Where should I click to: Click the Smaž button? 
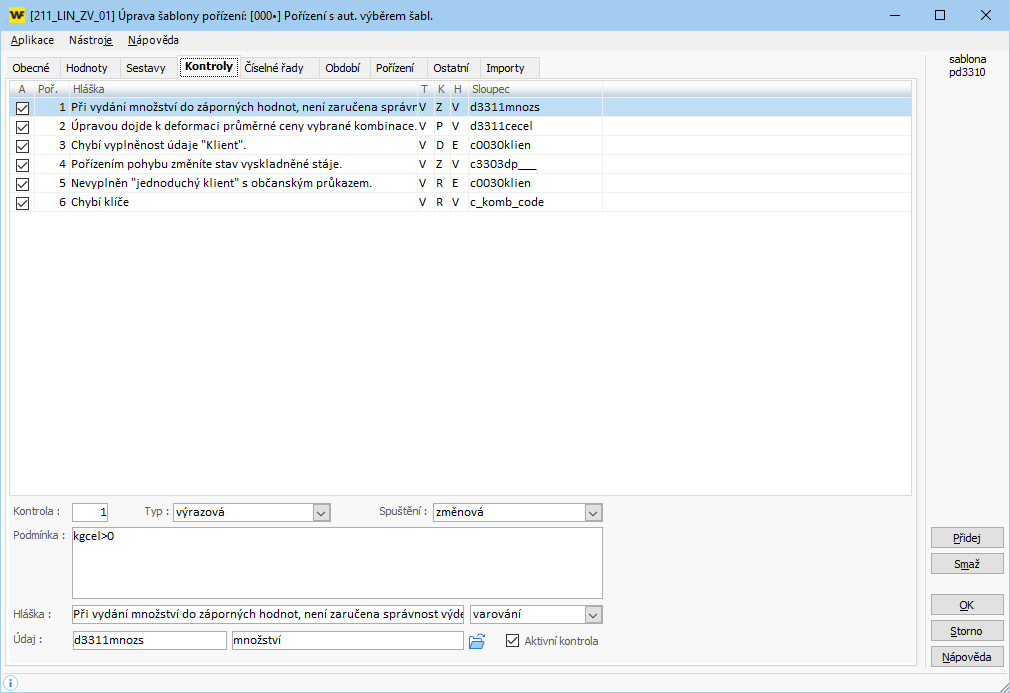point(966,564)
